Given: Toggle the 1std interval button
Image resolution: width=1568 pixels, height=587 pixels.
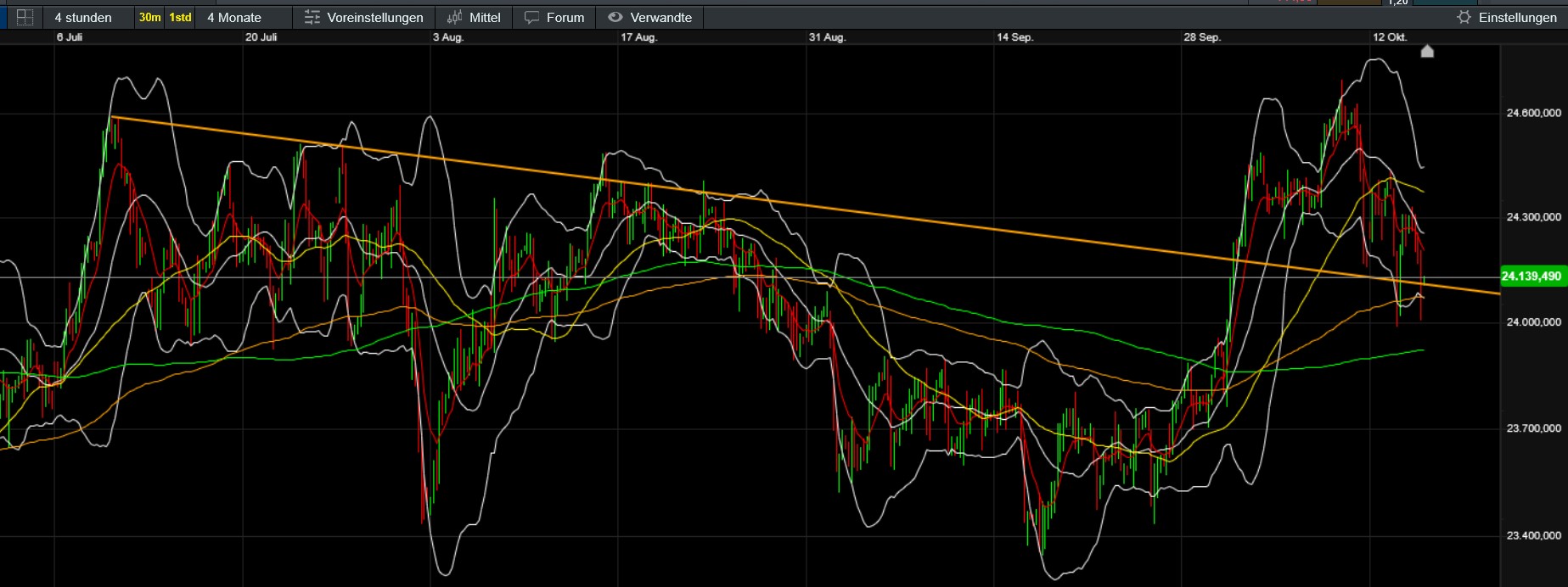Looking at the screenshot, I should (x=180, y=17).
